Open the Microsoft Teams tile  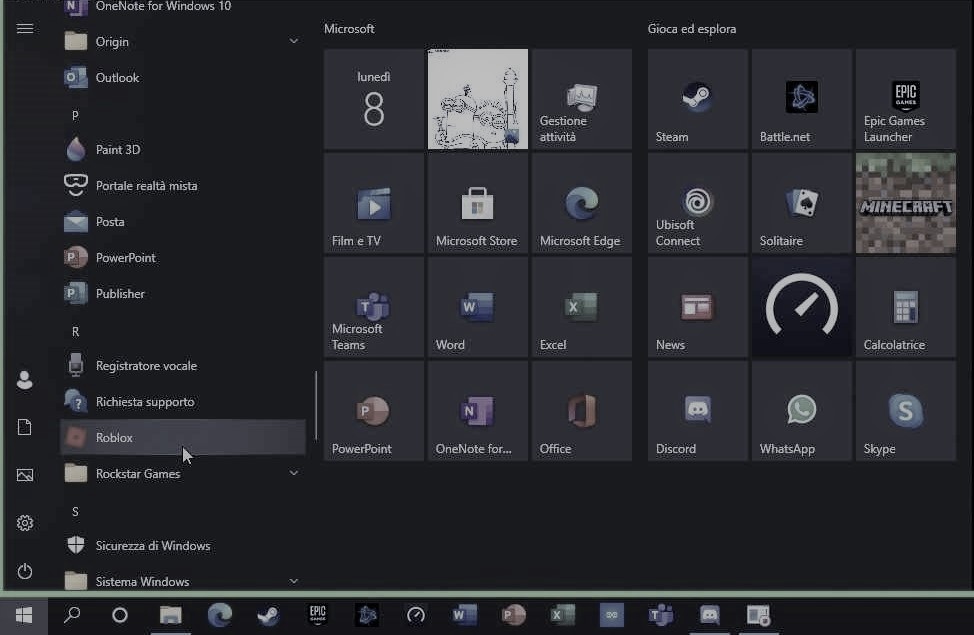coord(374,307)
